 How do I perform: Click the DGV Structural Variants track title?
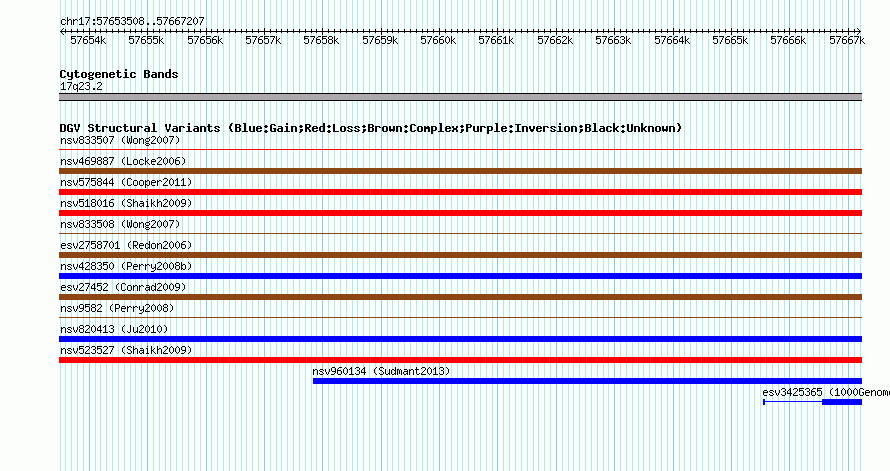[x=371, y=128]
